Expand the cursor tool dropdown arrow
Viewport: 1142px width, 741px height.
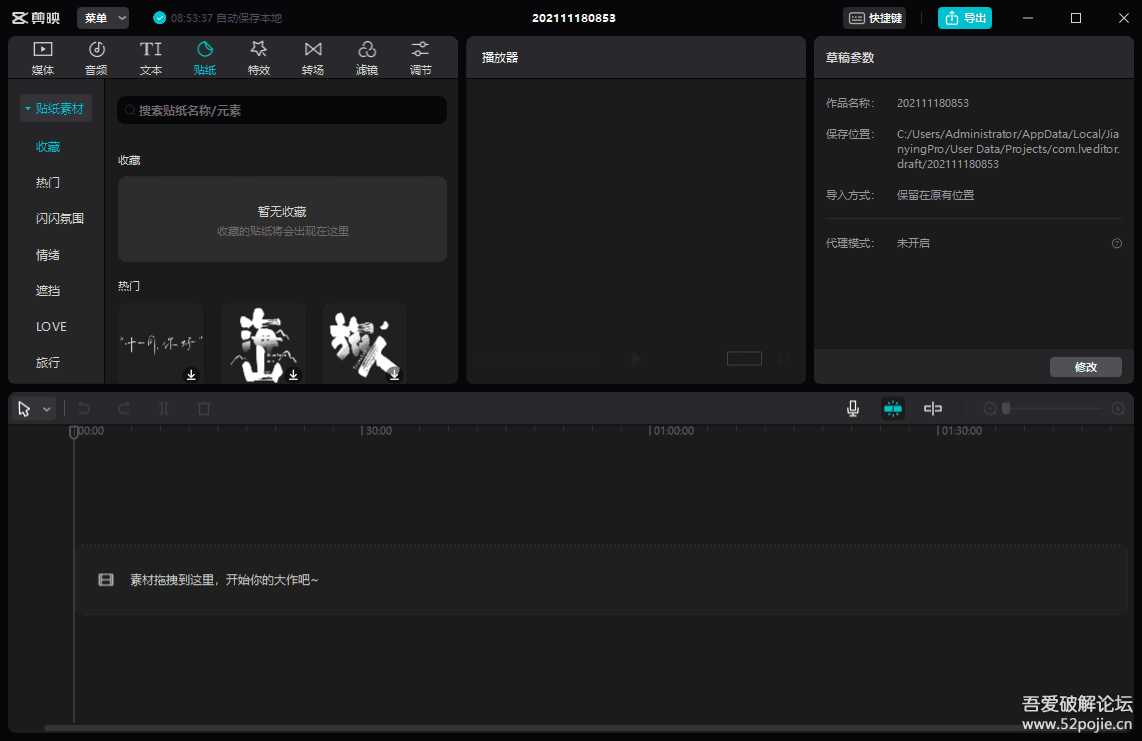(44, 408)
